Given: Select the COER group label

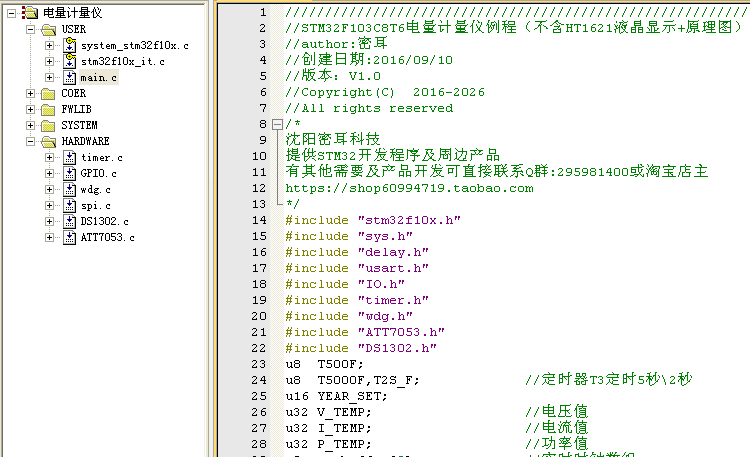Looking at the screenshot, I should [74, 93].
